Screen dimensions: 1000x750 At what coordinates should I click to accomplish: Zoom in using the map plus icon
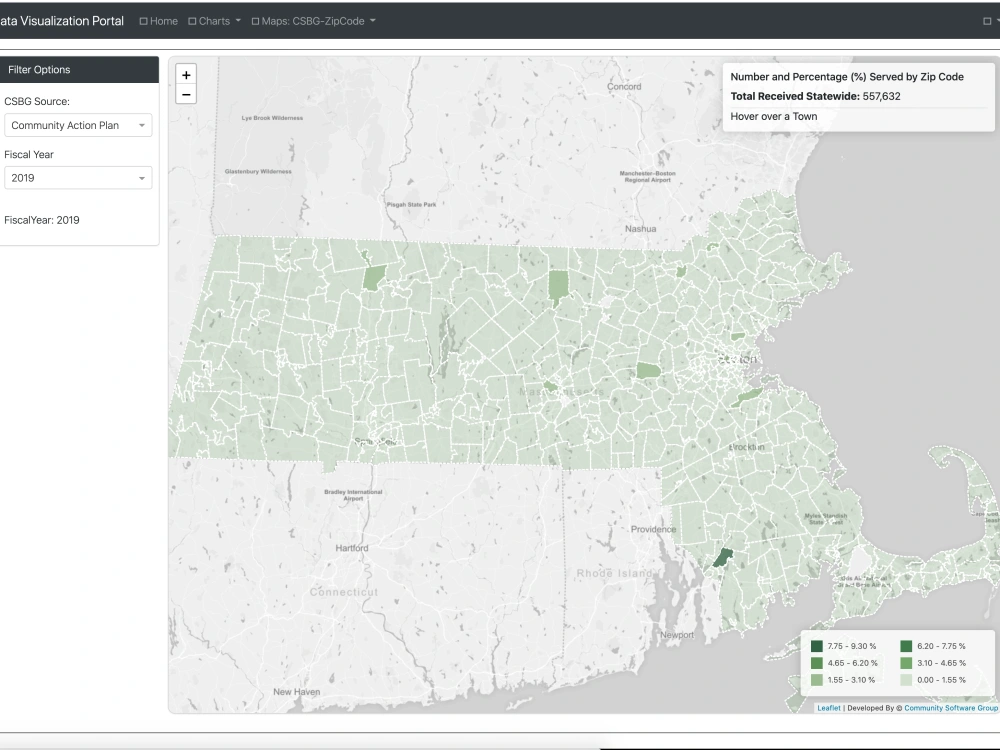186,74
